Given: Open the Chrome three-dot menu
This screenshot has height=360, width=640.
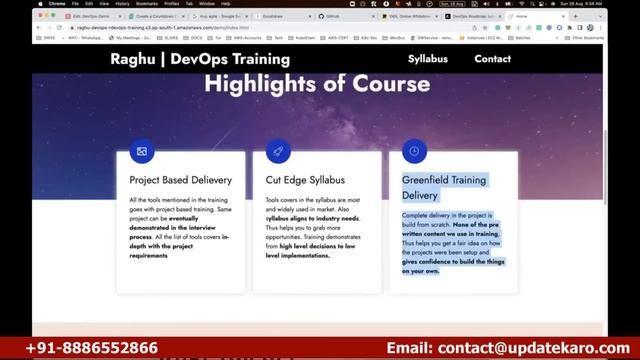Looking at the screenshot, I should point(600,28).
